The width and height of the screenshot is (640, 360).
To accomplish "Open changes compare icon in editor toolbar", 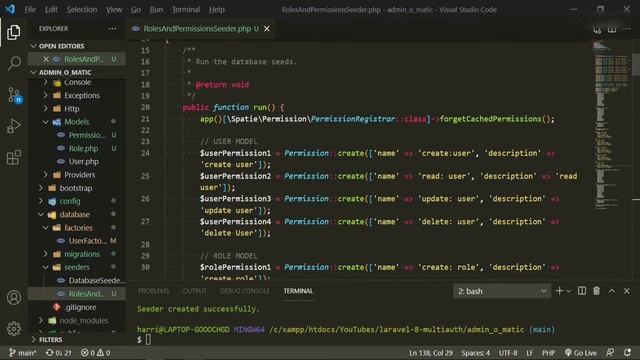I will (x=597, y=29).
